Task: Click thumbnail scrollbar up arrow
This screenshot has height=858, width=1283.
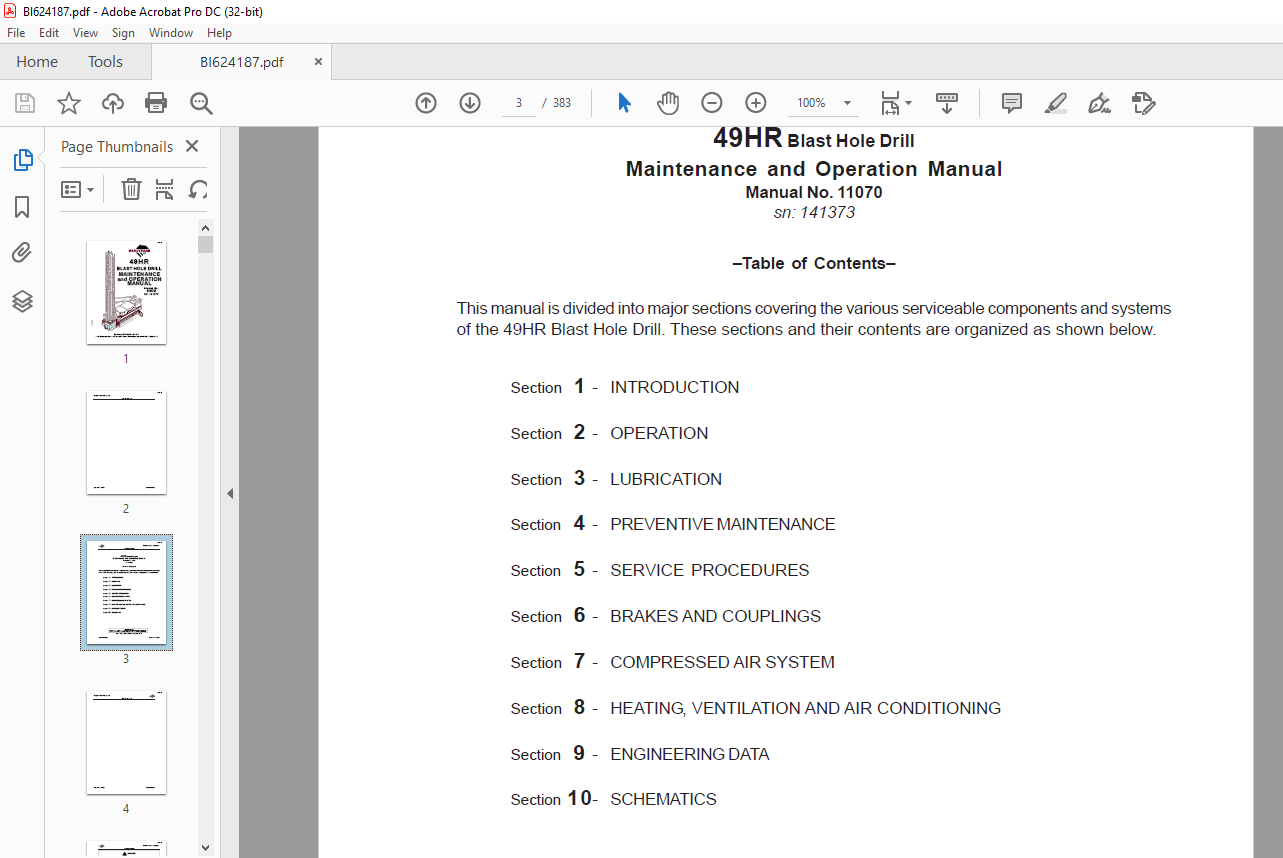Action: [x=205, y=227]
